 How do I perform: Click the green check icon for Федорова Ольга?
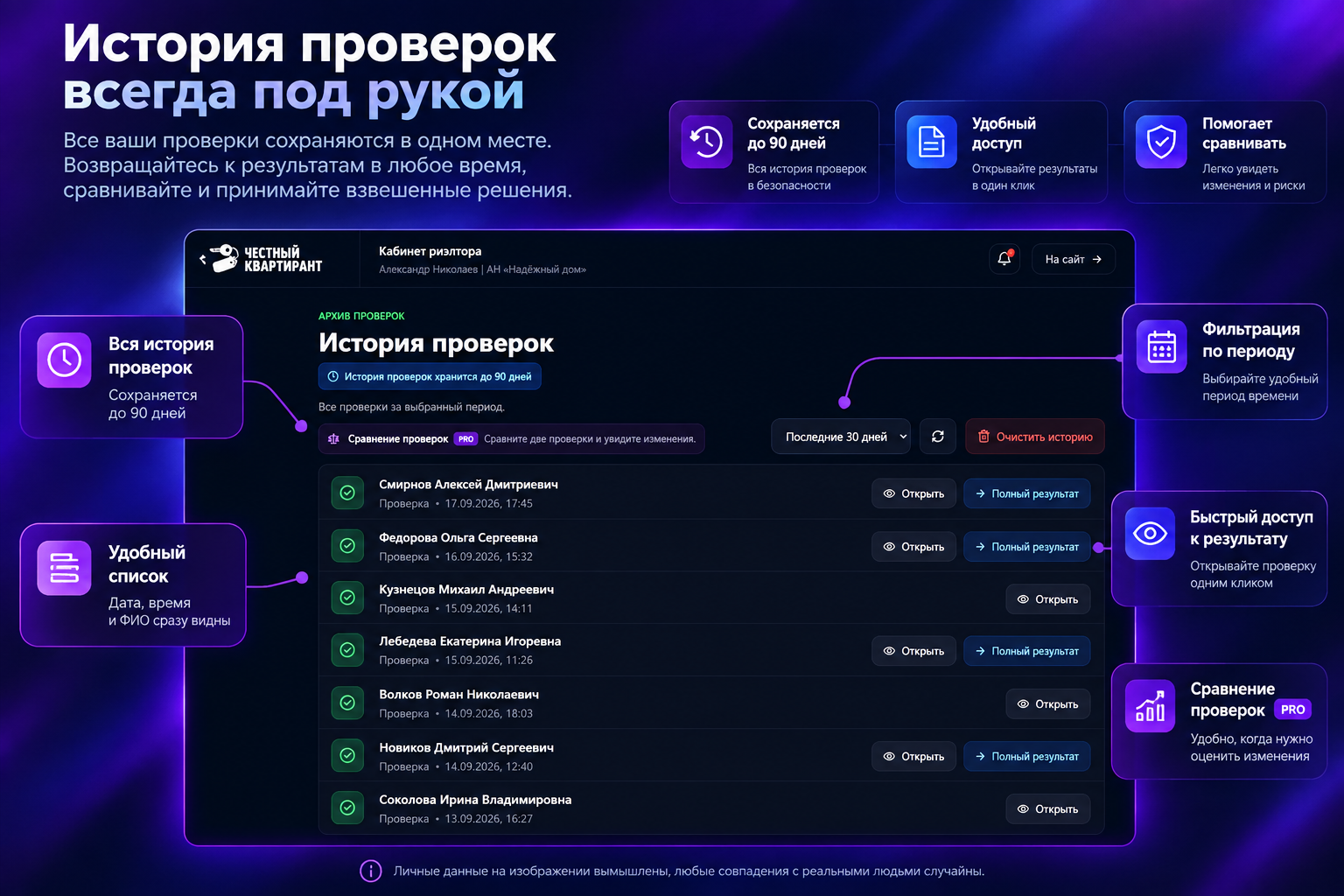click(347, 546)
